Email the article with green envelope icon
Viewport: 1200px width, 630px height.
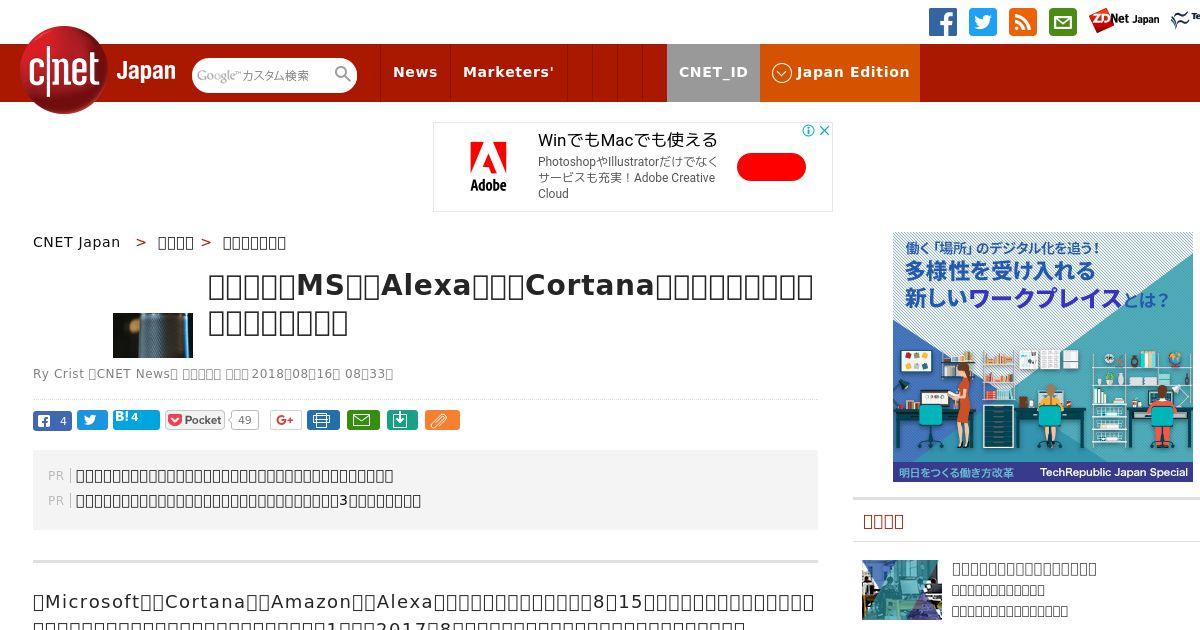(x=363, y=420)
